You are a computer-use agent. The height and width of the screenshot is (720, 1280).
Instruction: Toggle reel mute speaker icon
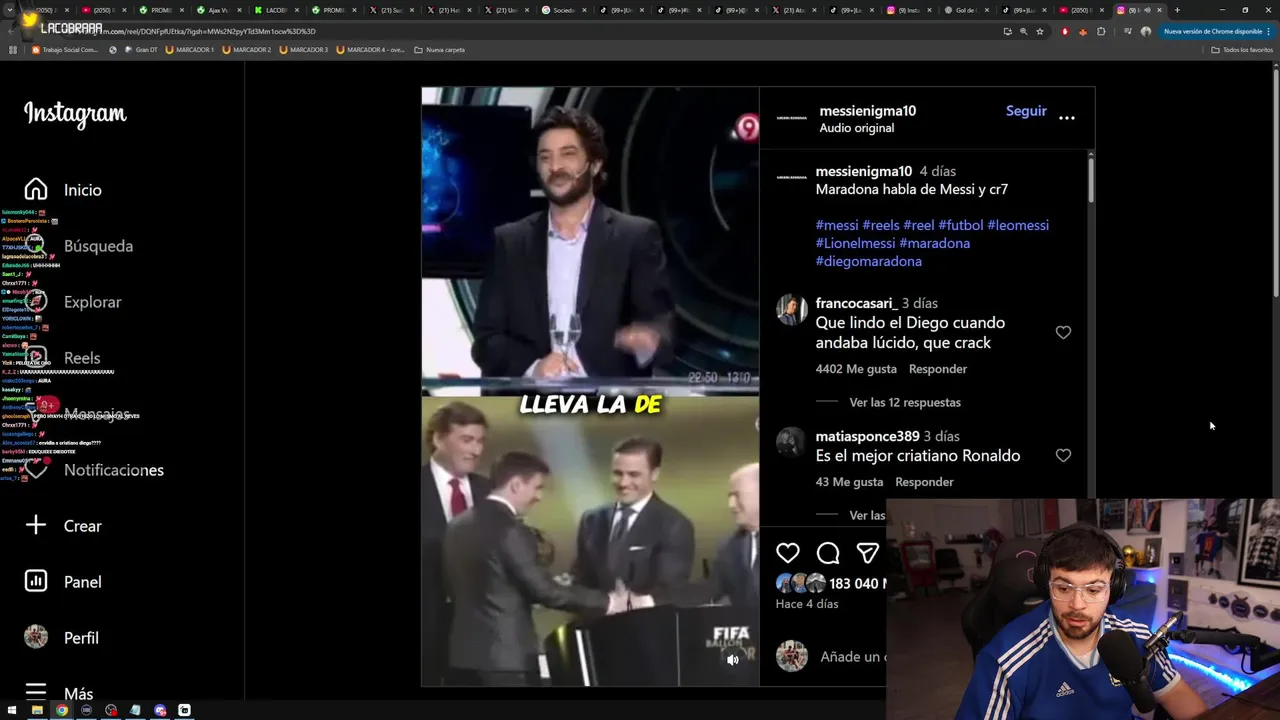(733, 660)
